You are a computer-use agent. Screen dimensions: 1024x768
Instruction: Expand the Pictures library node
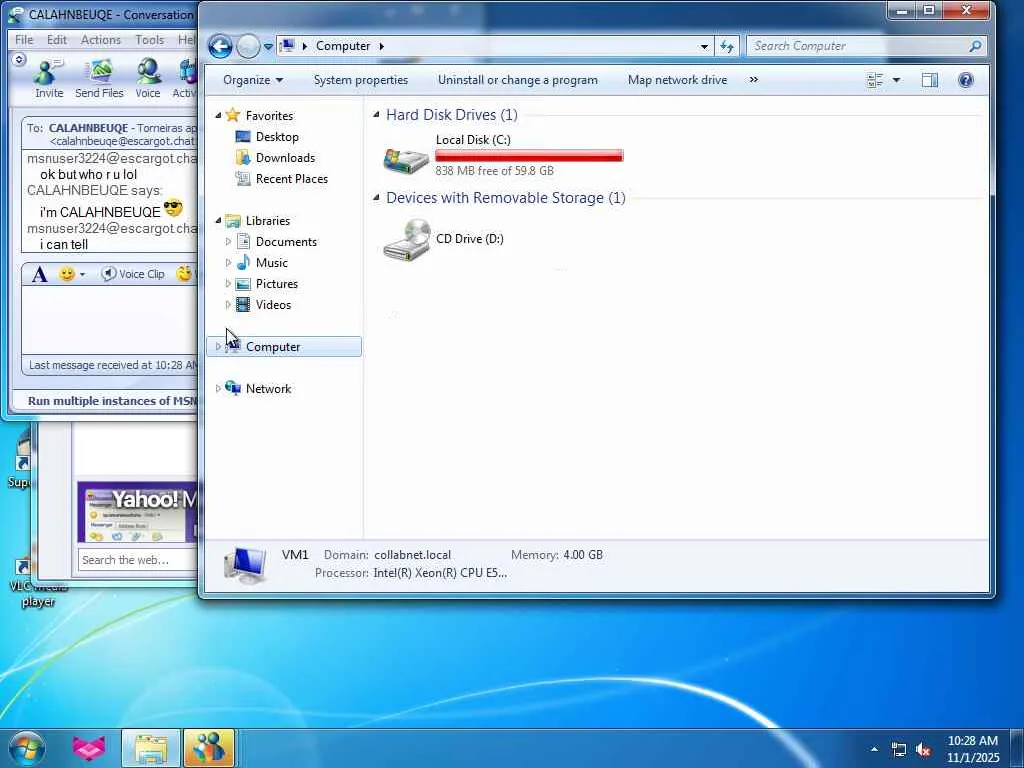click(x=228, y=283)
